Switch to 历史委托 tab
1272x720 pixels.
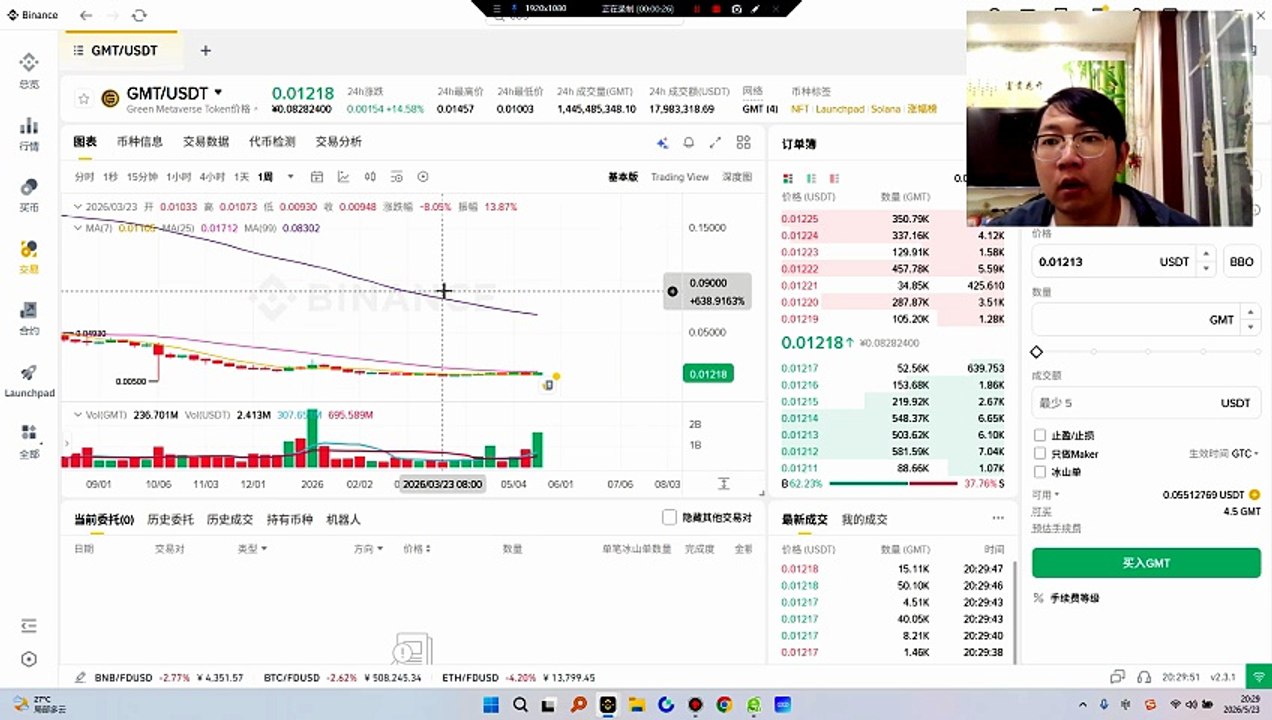(170, 520)
